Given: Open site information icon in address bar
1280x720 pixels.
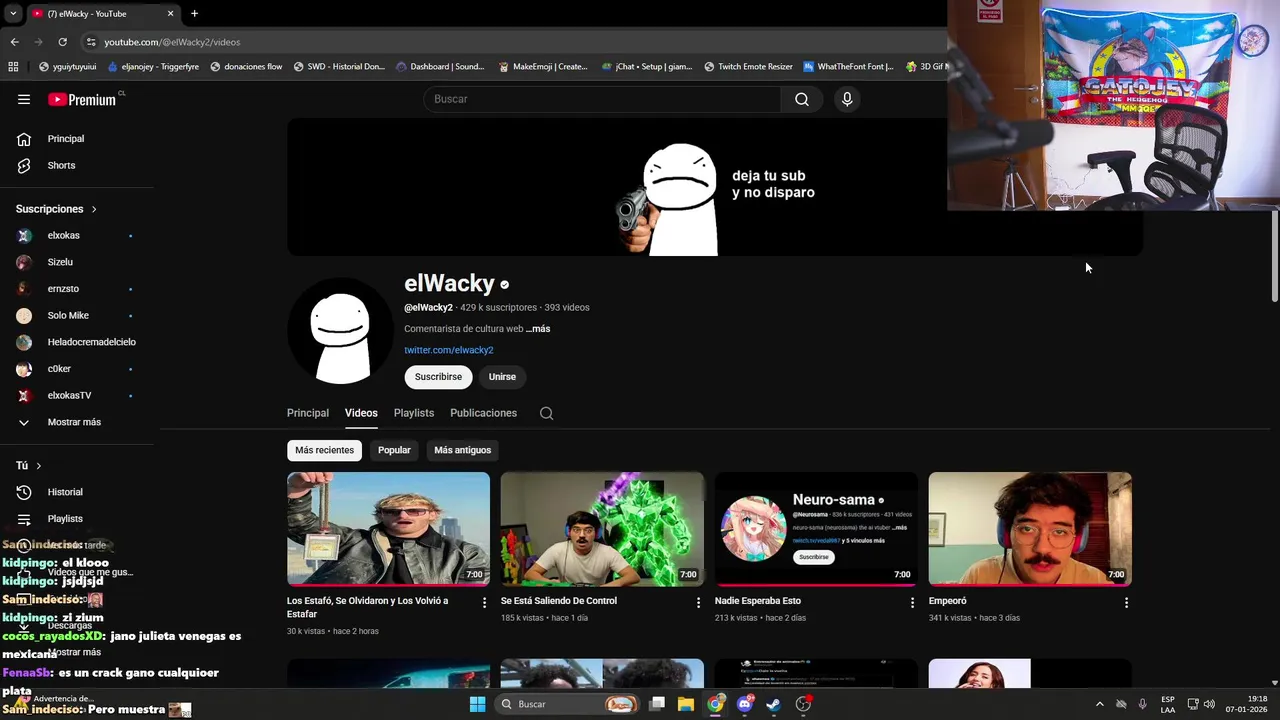Looking at the screenshot, I should pos(91,42).
